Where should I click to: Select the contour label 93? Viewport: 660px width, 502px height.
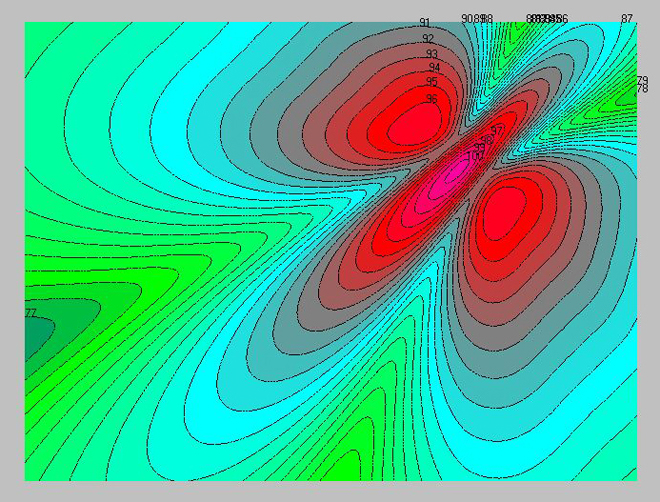point(431,54)
